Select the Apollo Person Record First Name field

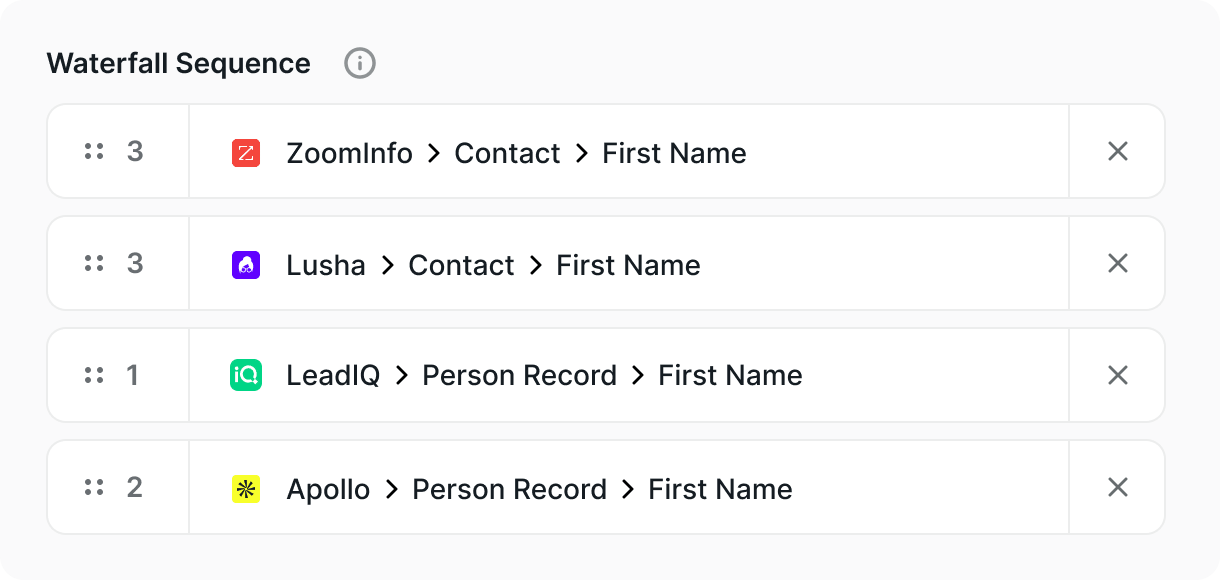539,489
